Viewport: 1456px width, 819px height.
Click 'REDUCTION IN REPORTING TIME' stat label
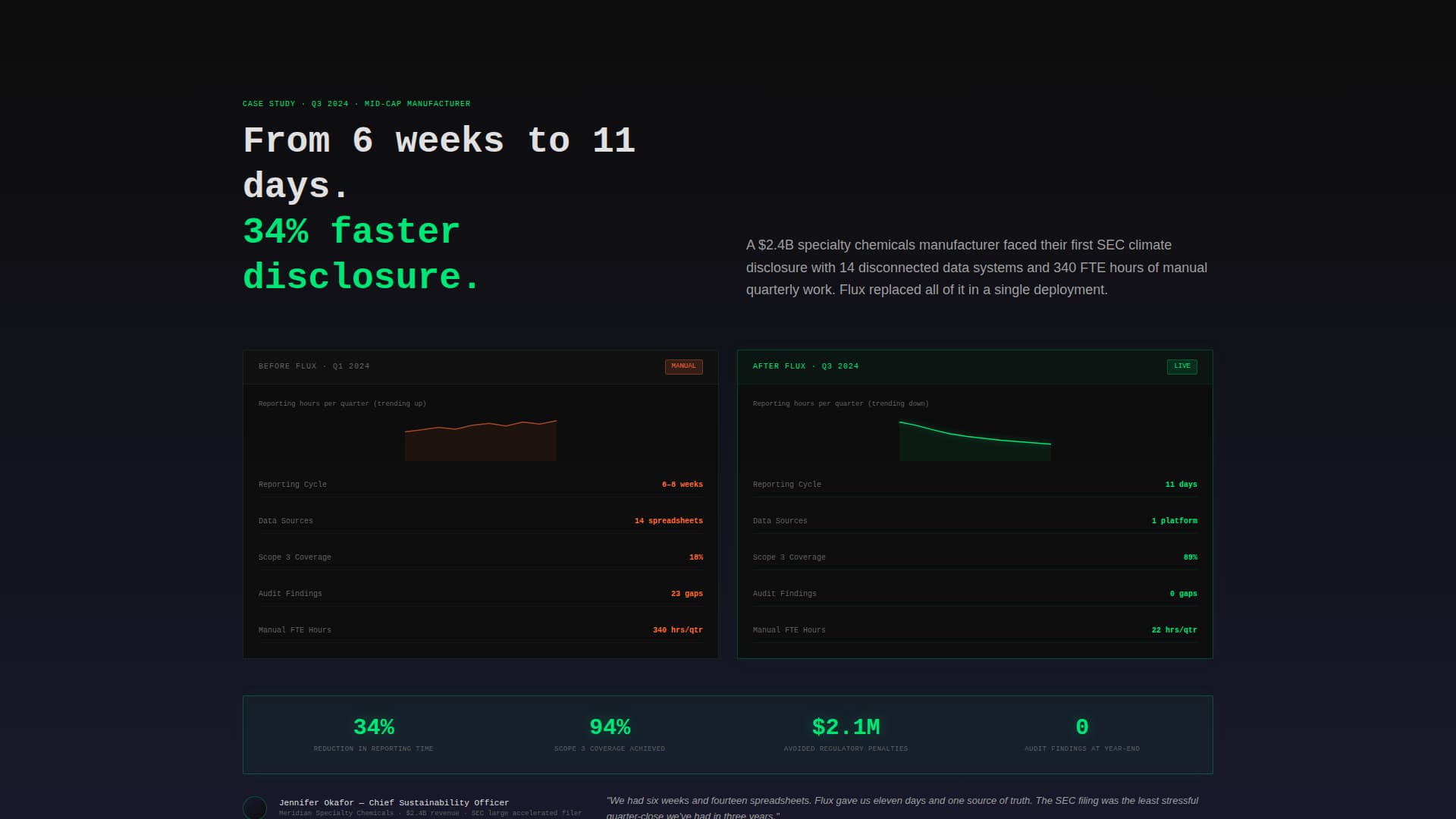374,748
